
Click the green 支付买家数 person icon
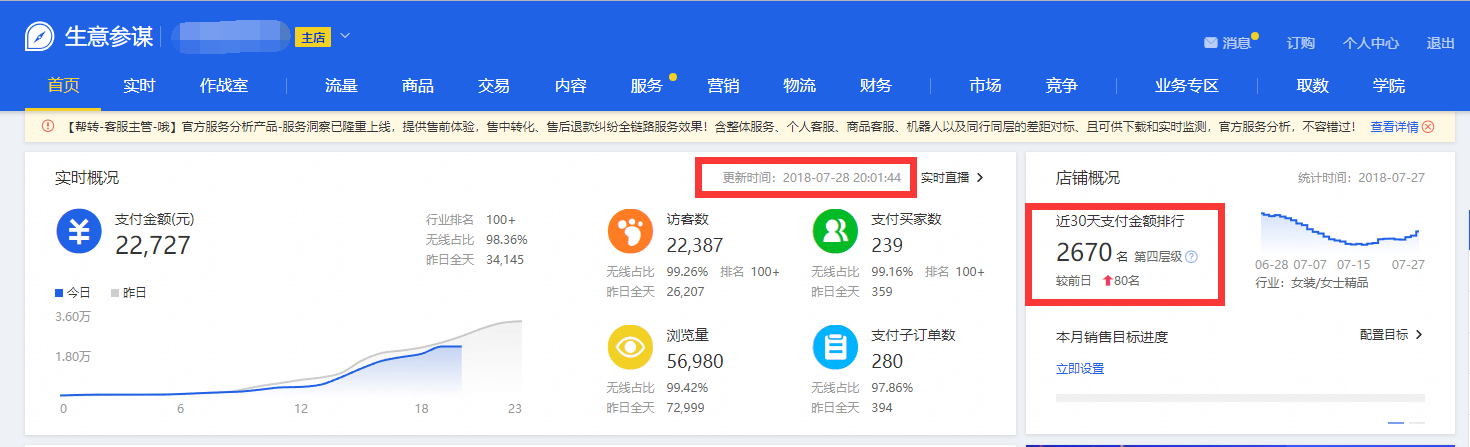click(837, 232)
